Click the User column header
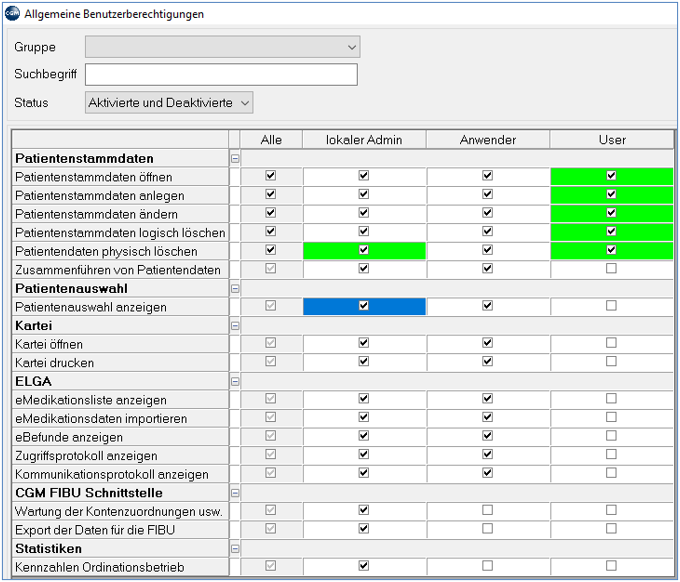The image size is (680, 582). [x=612, y=140]
